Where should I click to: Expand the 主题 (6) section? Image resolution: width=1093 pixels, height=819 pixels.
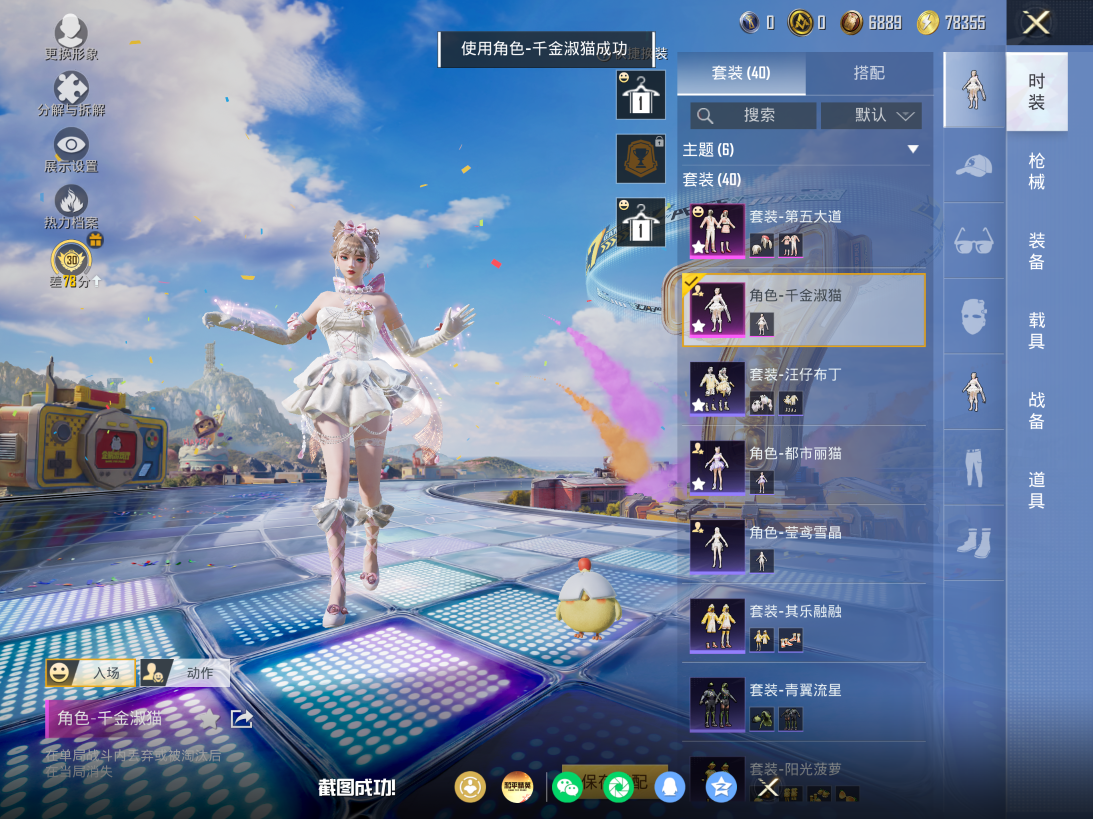pos(804,149)
